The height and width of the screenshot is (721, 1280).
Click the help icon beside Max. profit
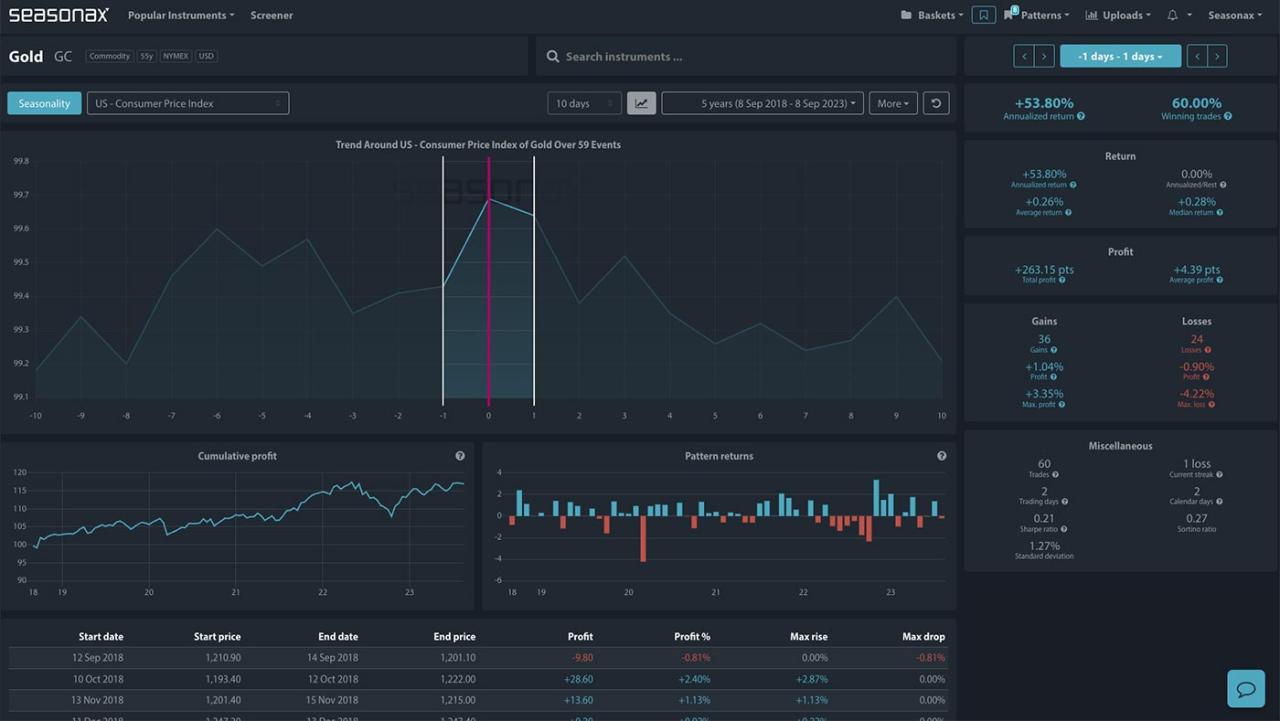[x=1060, y=404]
